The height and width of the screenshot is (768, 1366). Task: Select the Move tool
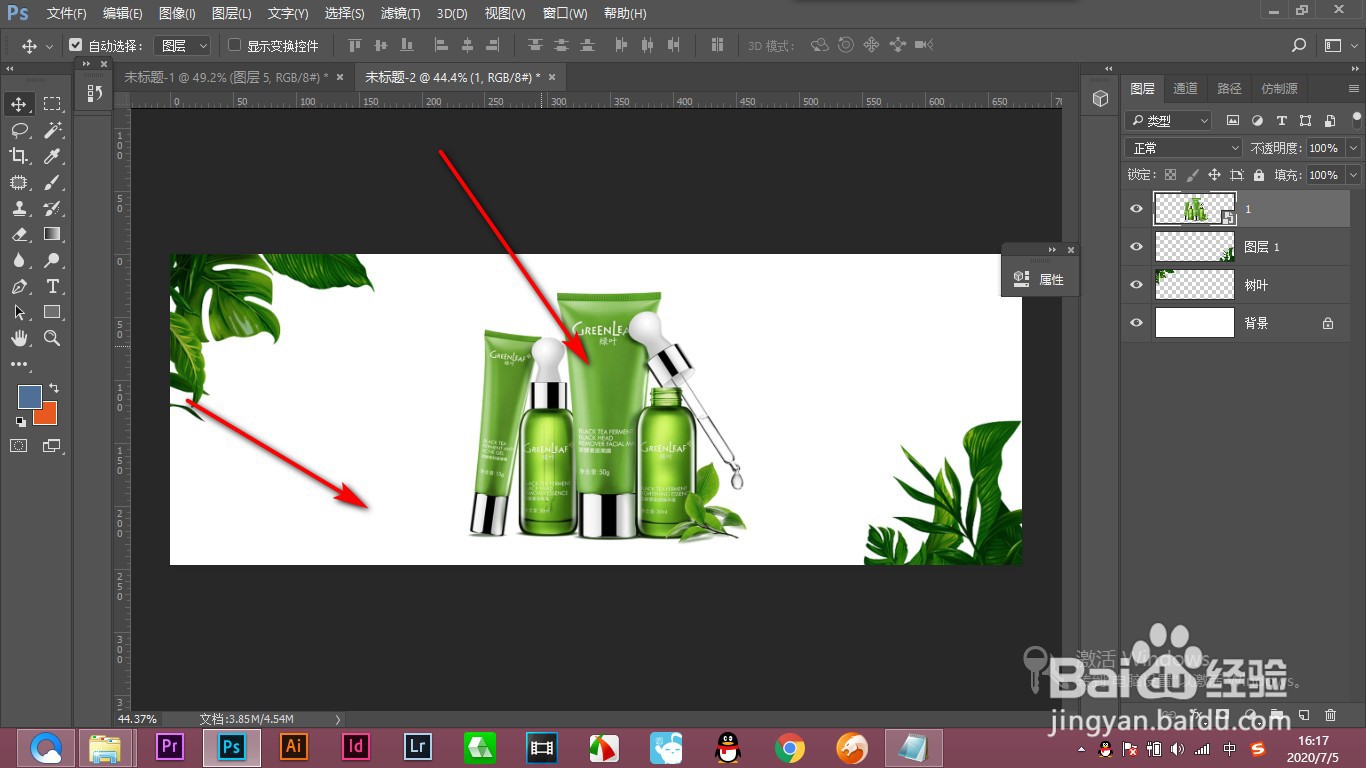(x=19, y=104)
